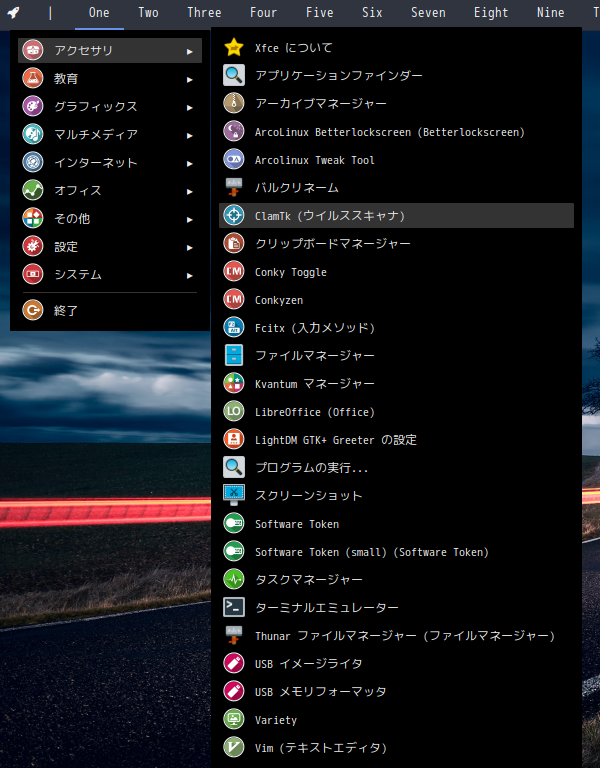600x768 pixels.
Task: Click the Conkyzen icon
Action: (x=234, y=299)
